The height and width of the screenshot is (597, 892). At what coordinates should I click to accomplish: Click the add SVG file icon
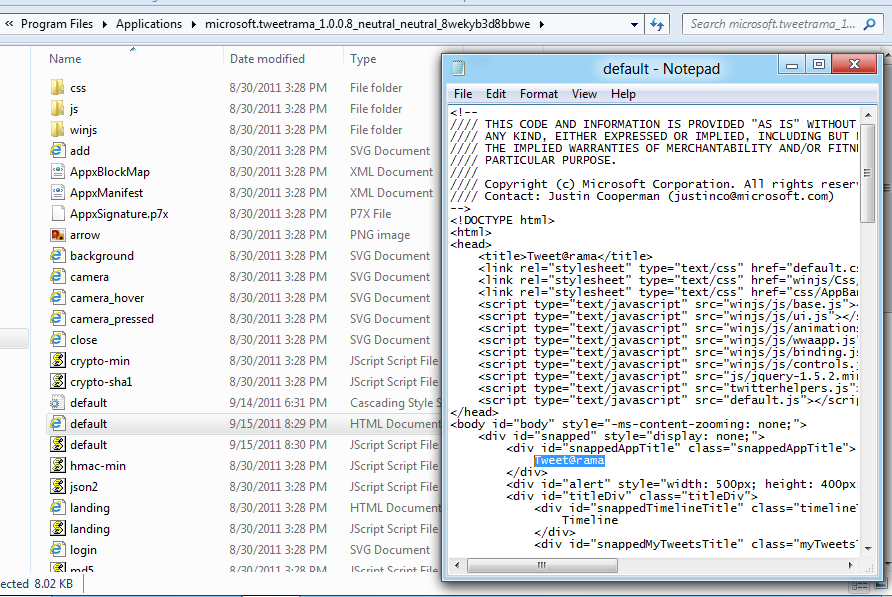click(x=57, y=151)
